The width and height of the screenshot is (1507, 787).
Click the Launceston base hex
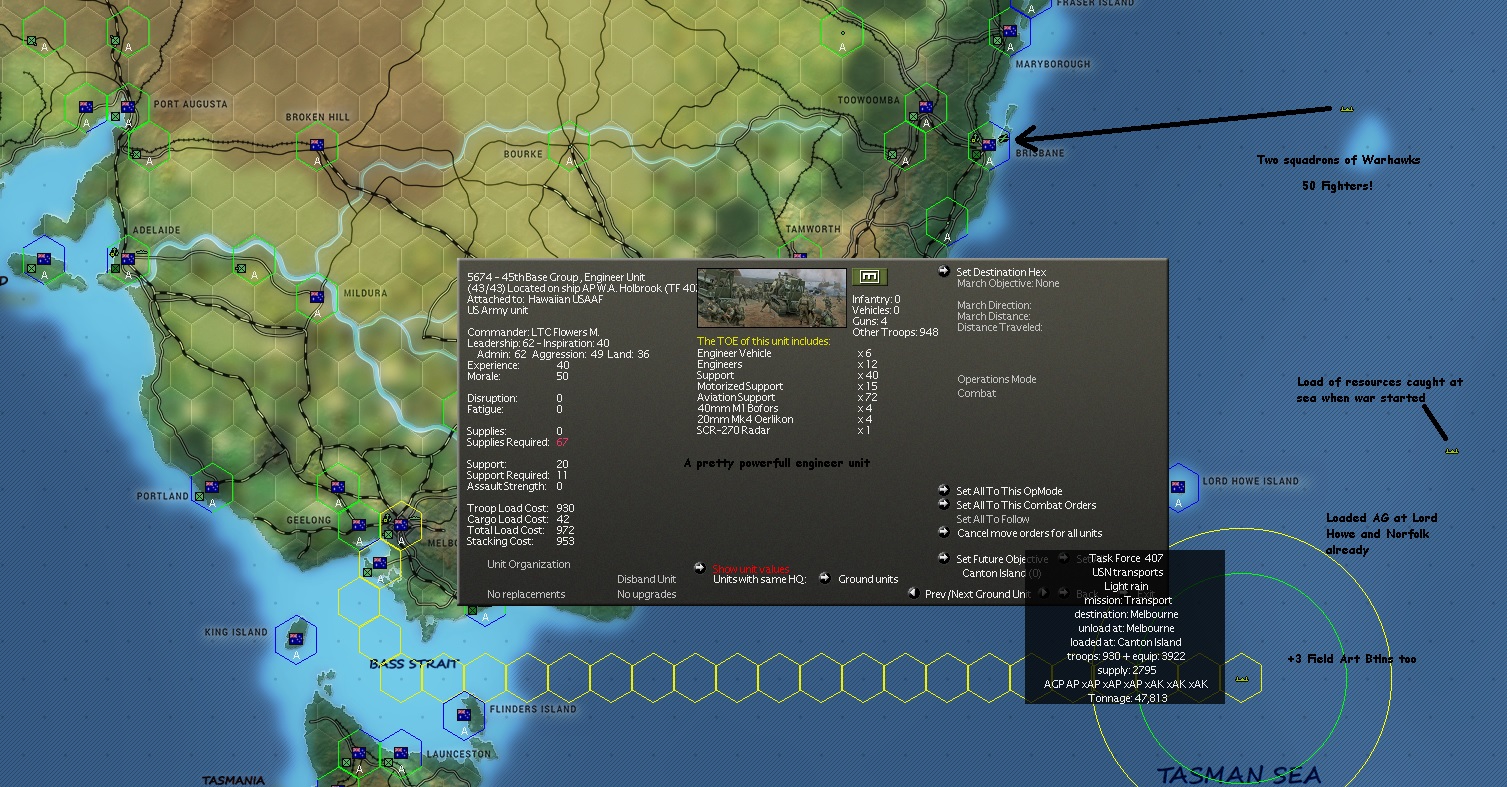click(400, 753)
